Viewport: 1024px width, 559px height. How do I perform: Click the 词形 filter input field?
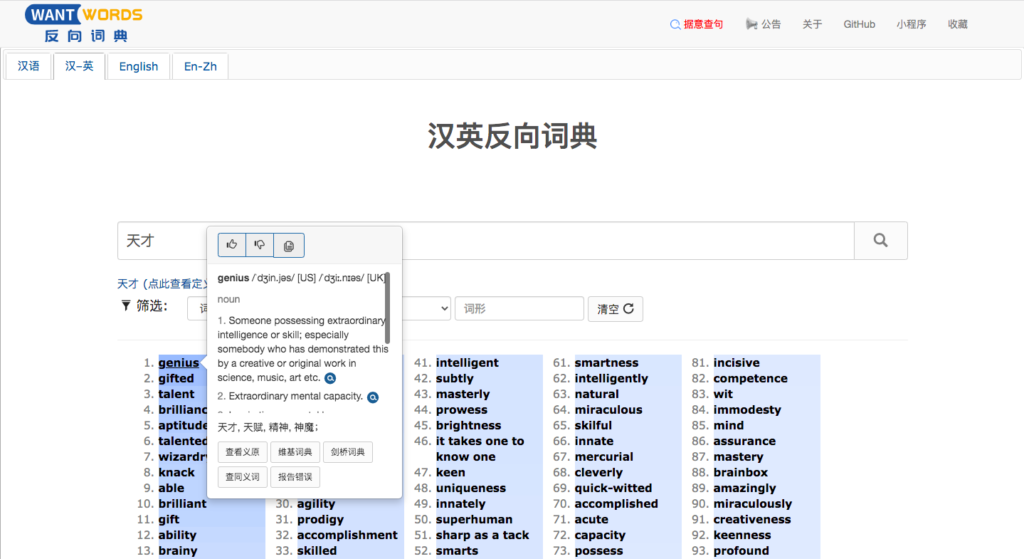click(519, 308)
